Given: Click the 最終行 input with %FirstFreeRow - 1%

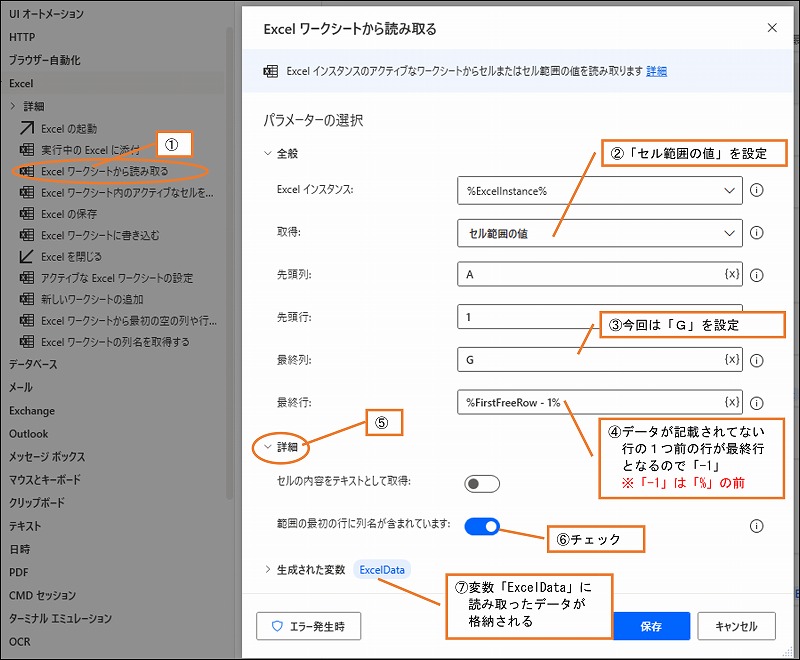Looking at the screenshot, I should pos(599,402).
